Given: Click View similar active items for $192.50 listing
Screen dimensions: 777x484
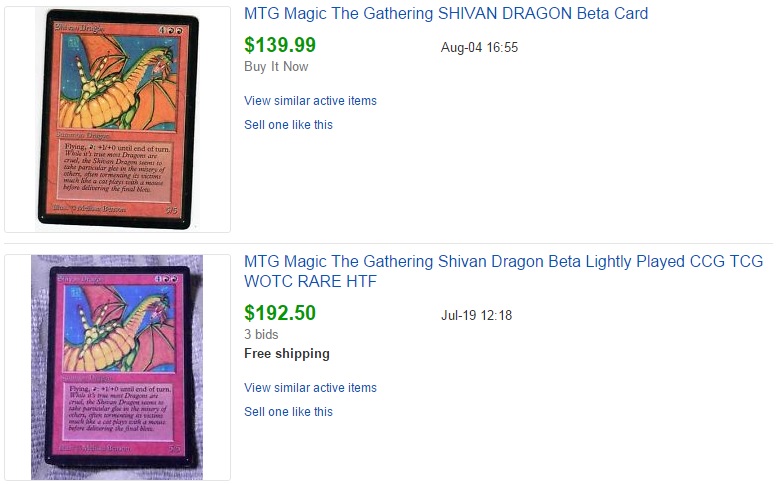Looking at the screenshot, I should point(310,388).
